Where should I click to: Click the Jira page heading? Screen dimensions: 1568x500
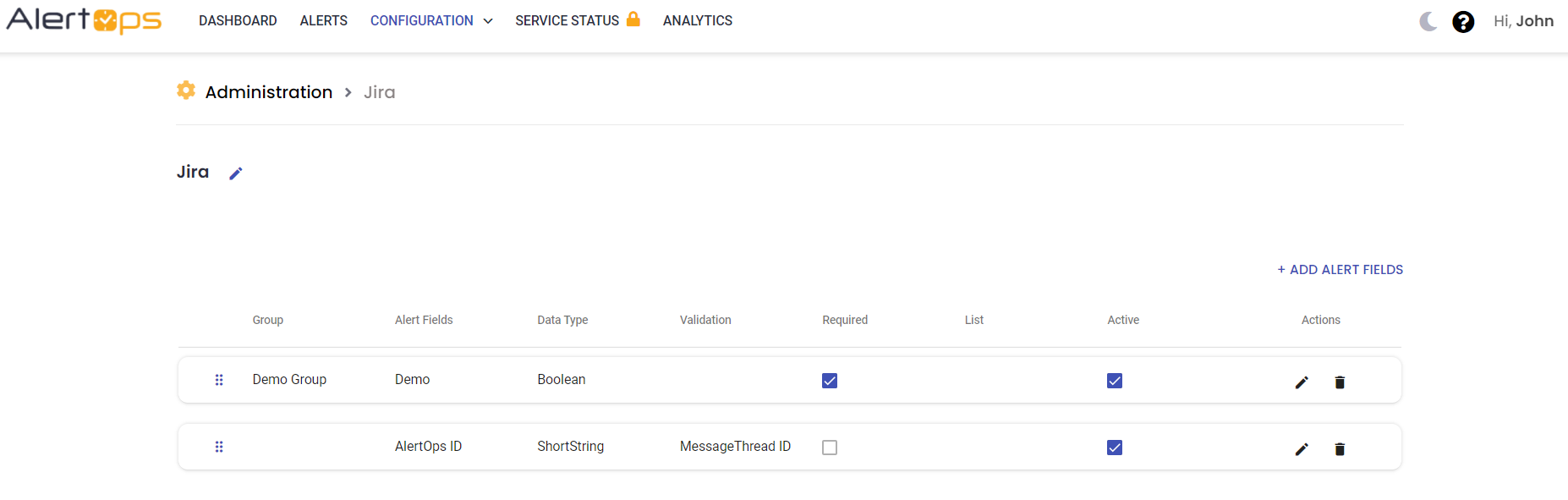click(x=193, y=172)
